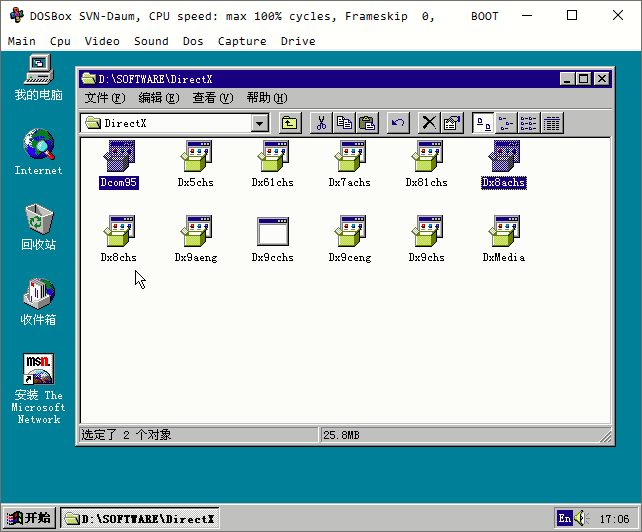The height and width of the screenshot is (532, 642).
Task: Click the explorer window resize grip
Action: (x=606, y=437)
